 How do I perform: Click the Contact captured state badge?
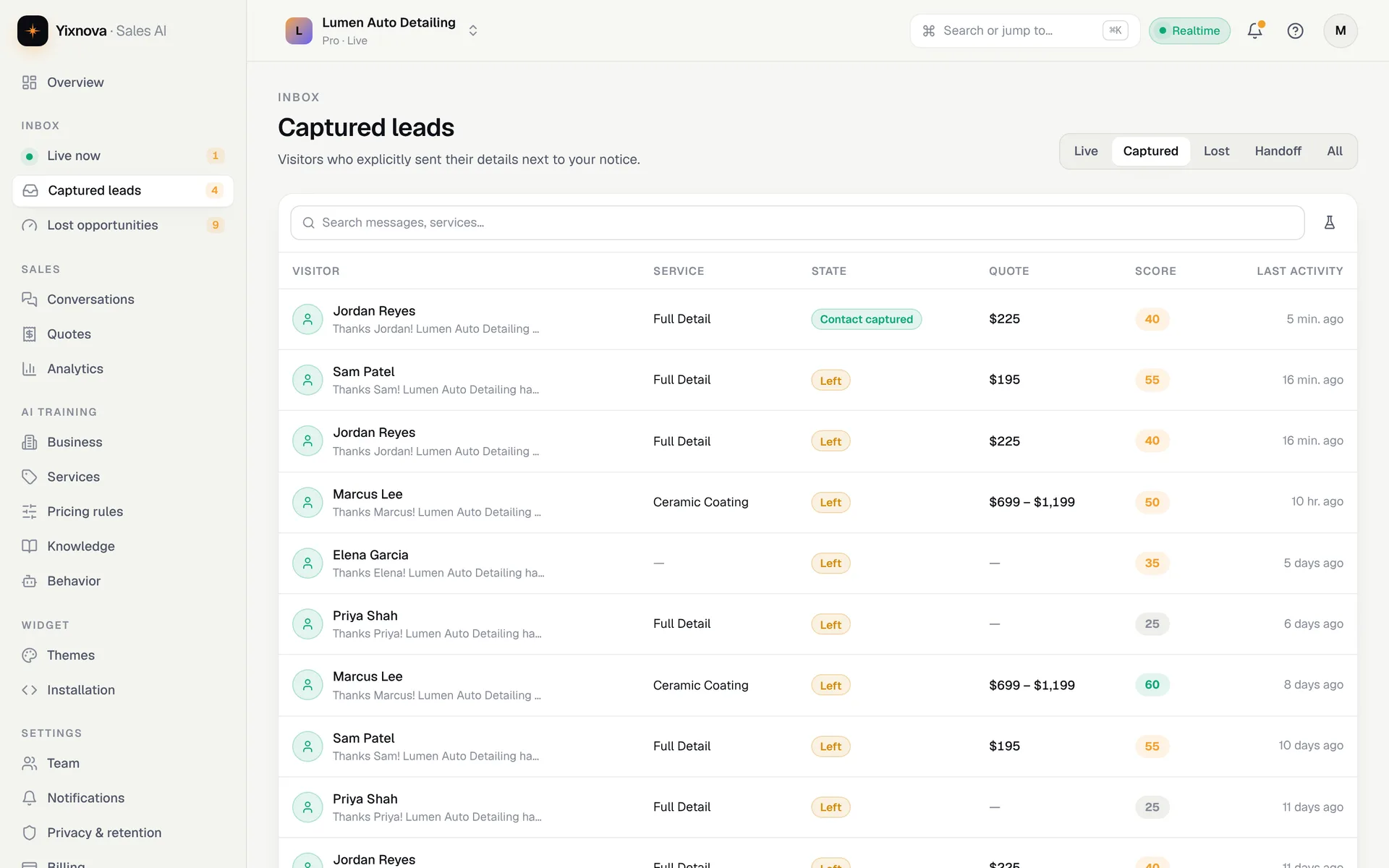[x=866, y=319]
